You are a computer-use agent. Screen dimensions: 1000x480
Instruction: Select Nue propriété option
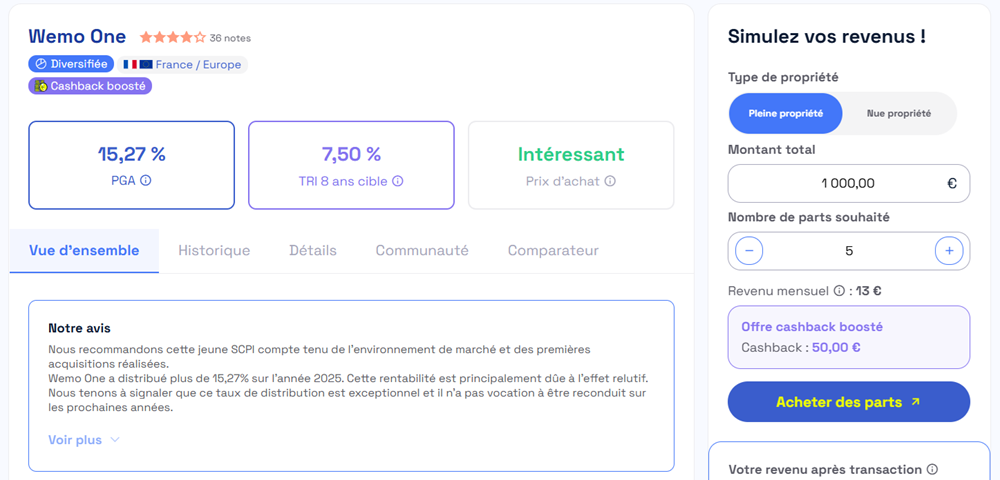pos(899,113)
